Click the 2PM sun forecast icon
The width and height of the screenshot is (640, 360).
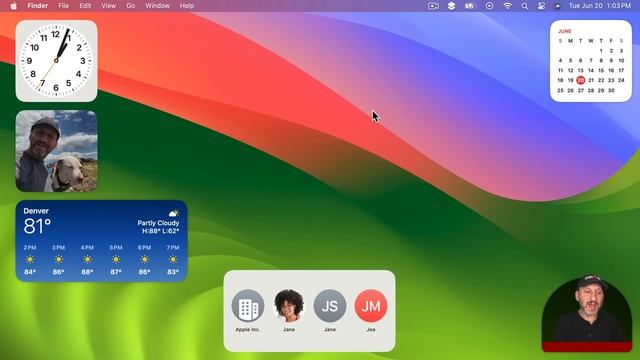point(30,259)
